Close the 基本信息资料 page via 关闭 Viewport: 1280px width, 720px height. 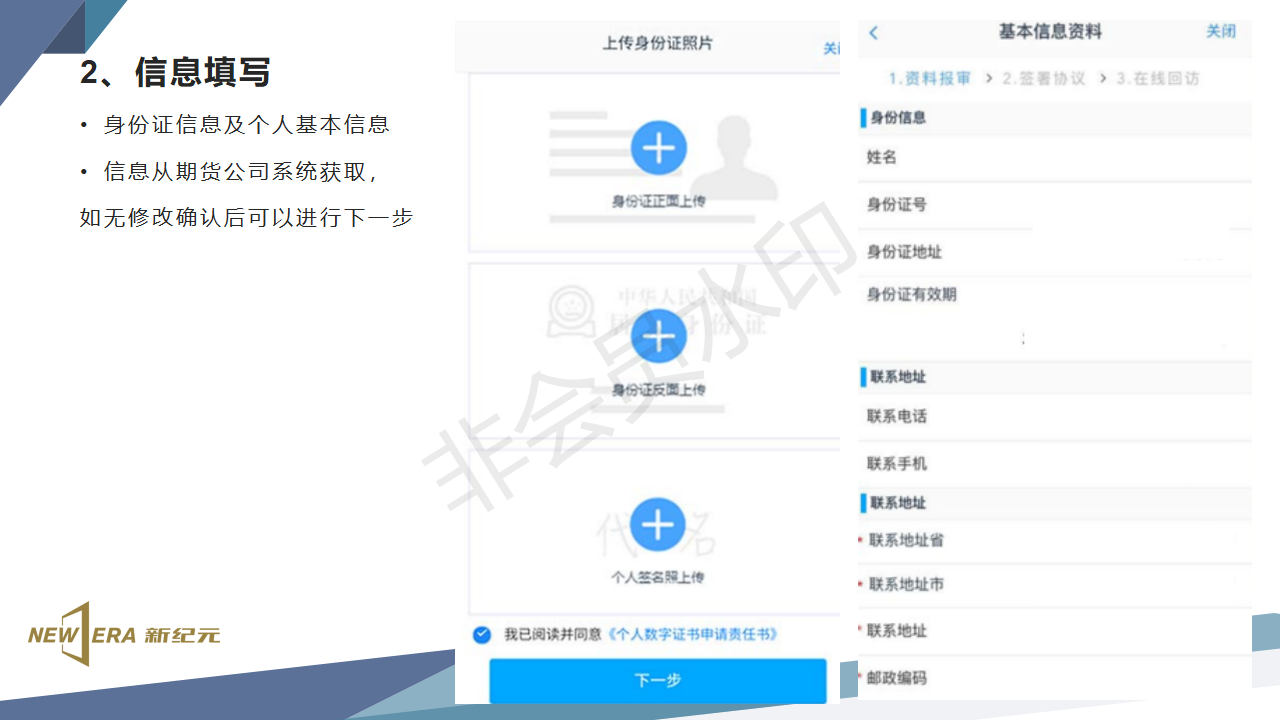(x=1220, y=32)
